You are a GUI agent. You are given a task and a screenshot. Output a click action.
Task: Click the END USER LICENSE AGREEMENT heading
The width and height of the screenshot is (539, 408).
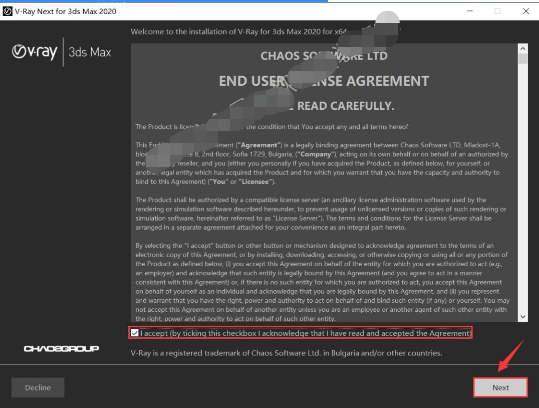(x=324, y=81)
